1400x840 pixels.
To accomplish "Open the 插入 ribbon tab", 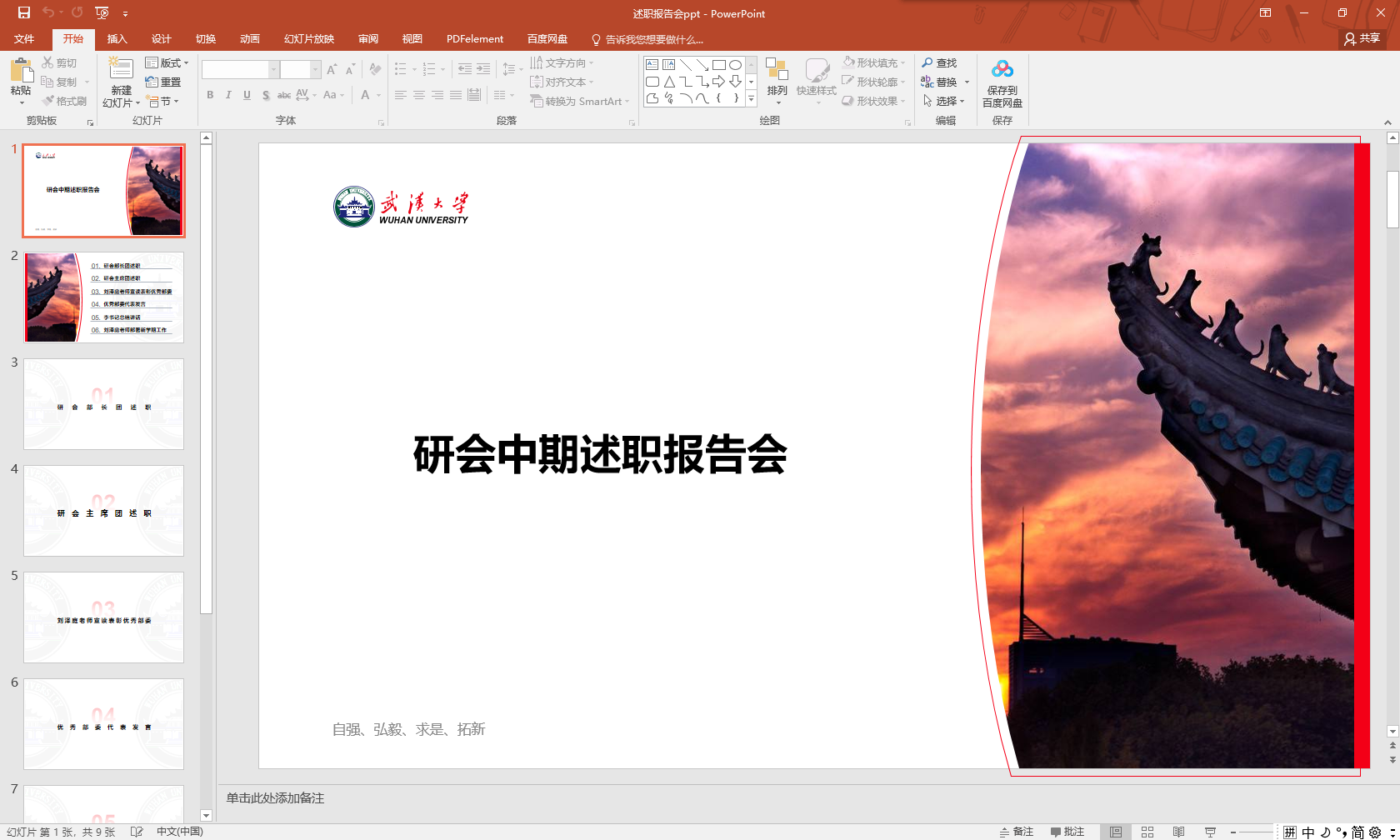I will pyautogui.click(x=117, y=39).
